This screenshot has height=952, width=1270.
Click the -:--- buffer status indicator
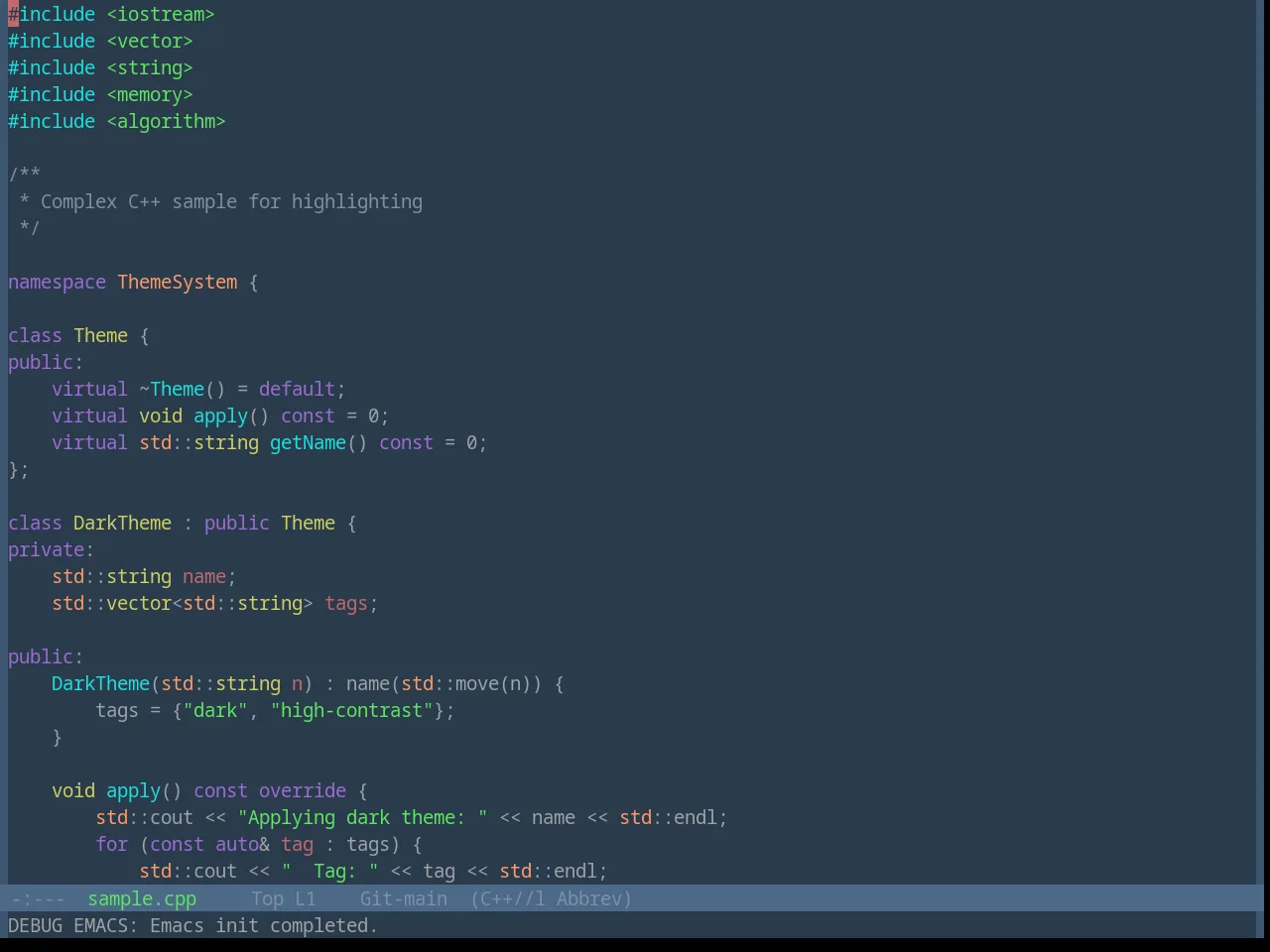(38, 899)
